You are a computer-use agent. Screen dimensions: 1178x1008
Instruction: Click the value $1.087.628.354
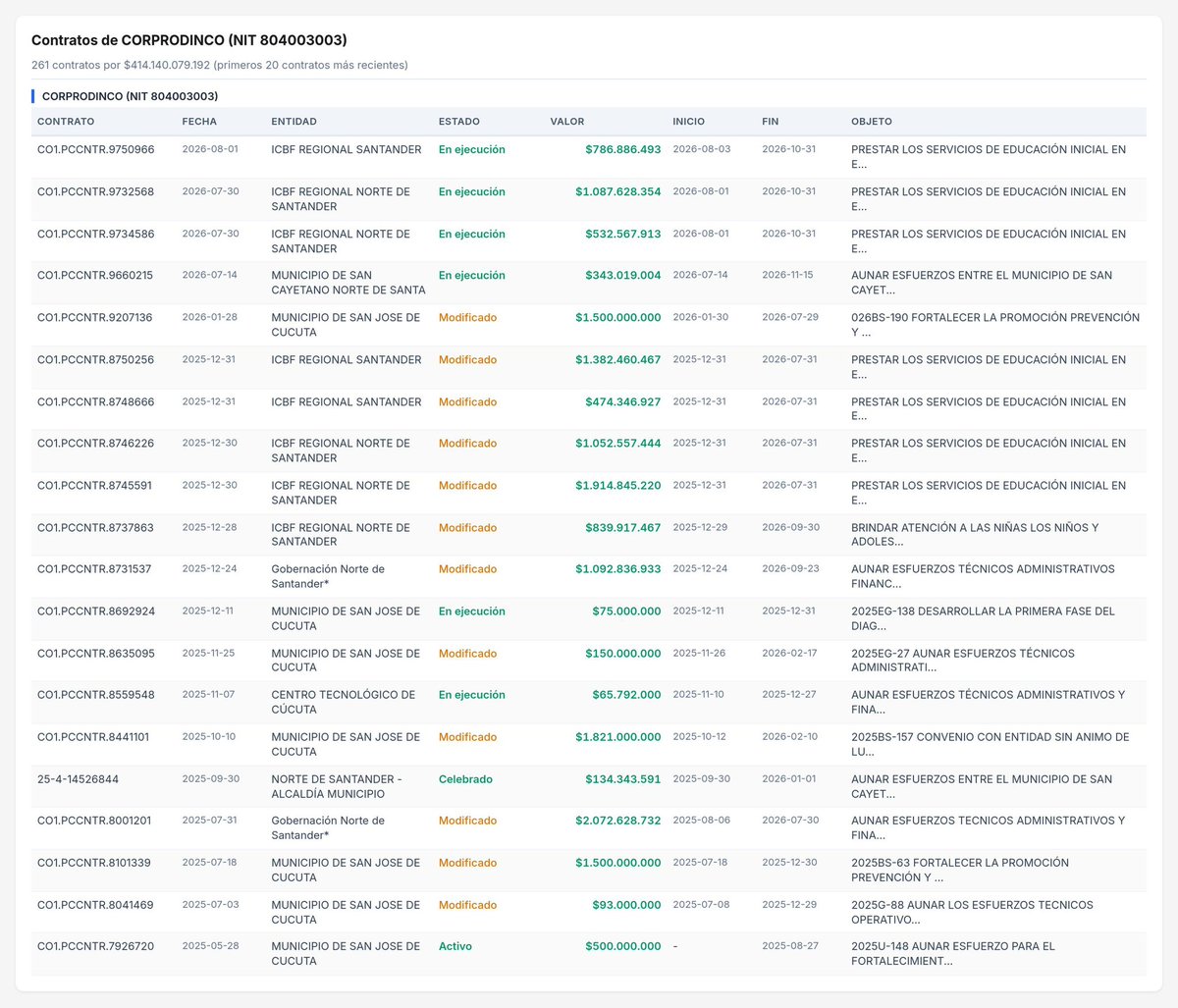click(x=618, y=191)
